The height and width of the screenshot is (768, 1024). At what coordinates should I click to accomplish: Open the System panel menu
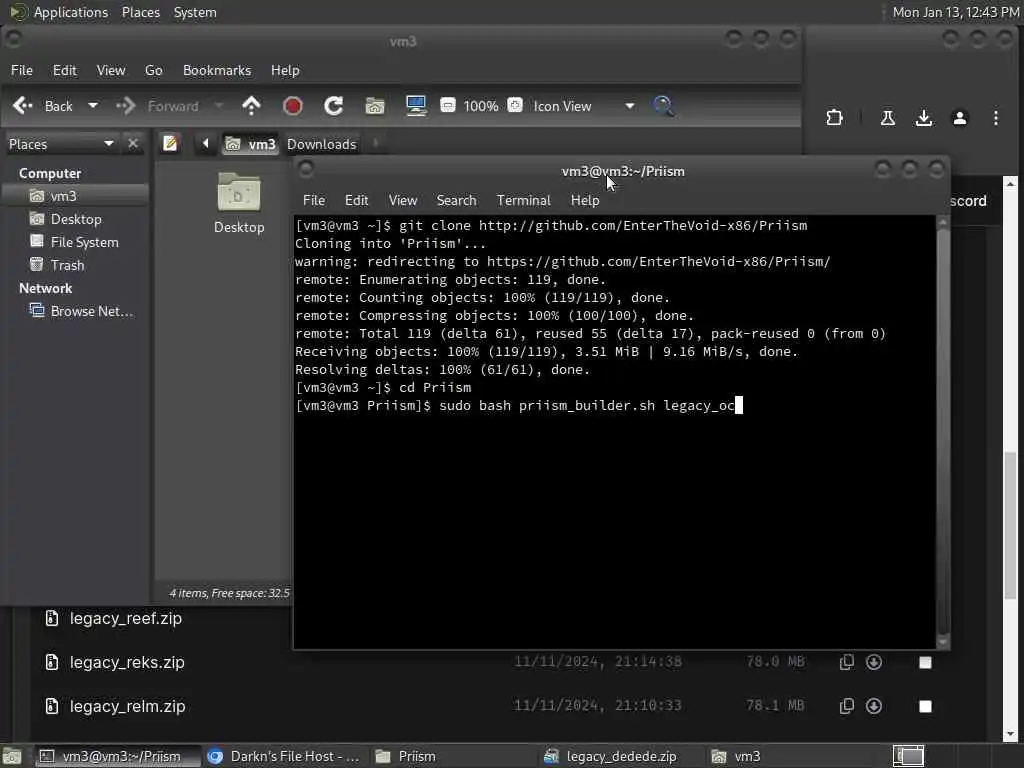click(x=195, y=12)
